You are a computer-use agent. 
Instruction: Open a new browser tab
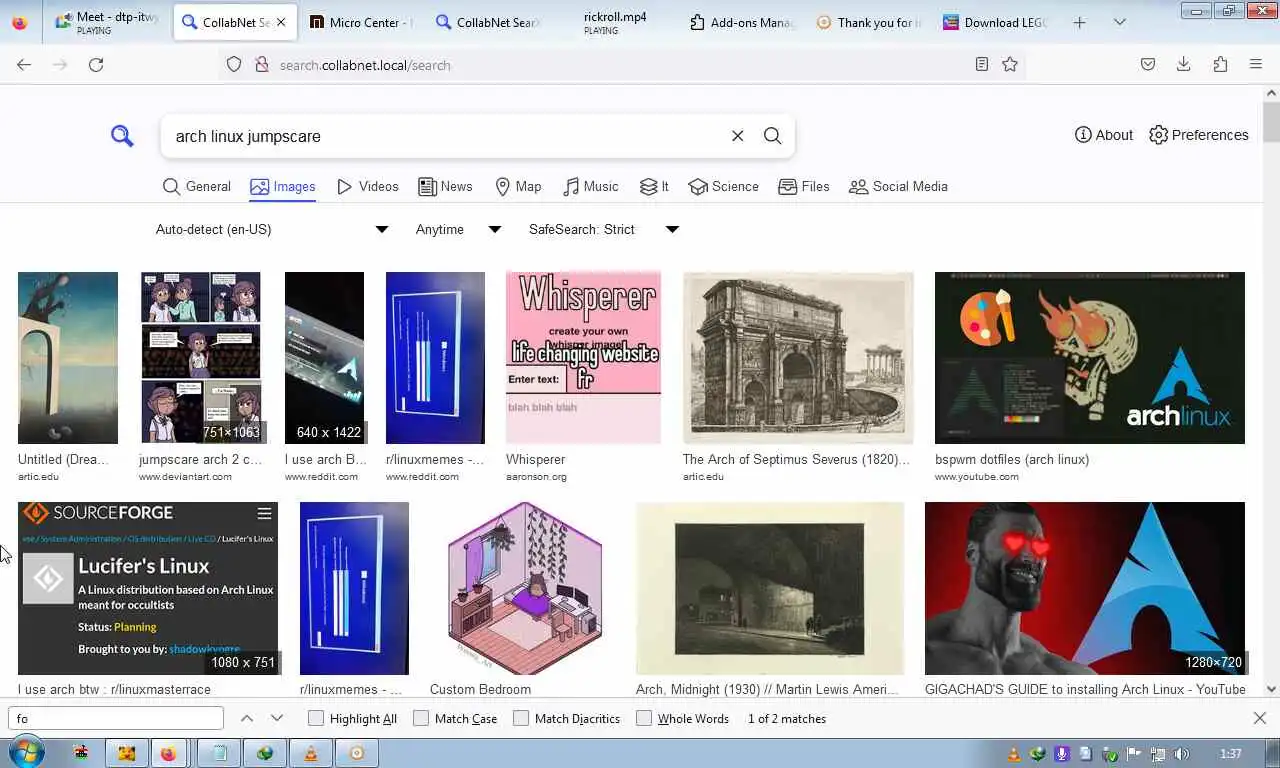tap(1079, 22)
